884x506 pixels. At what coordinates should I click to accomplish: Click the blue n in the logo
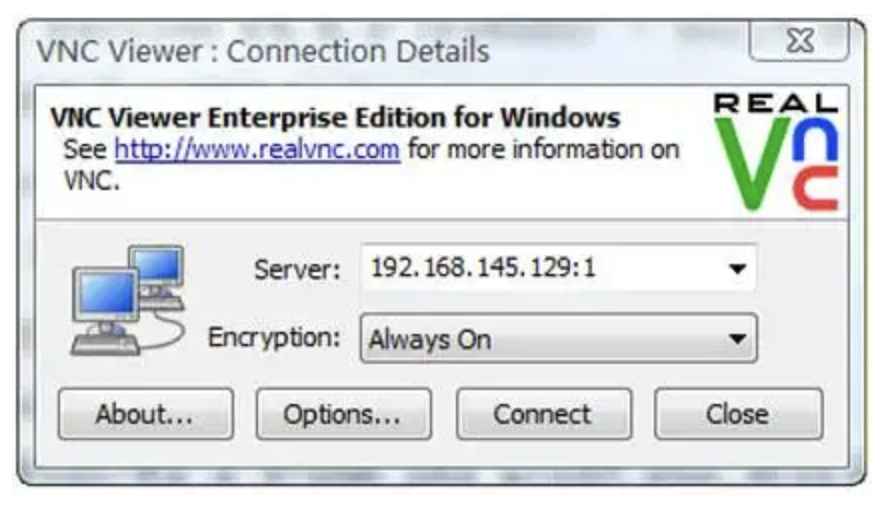coord(815,141)
